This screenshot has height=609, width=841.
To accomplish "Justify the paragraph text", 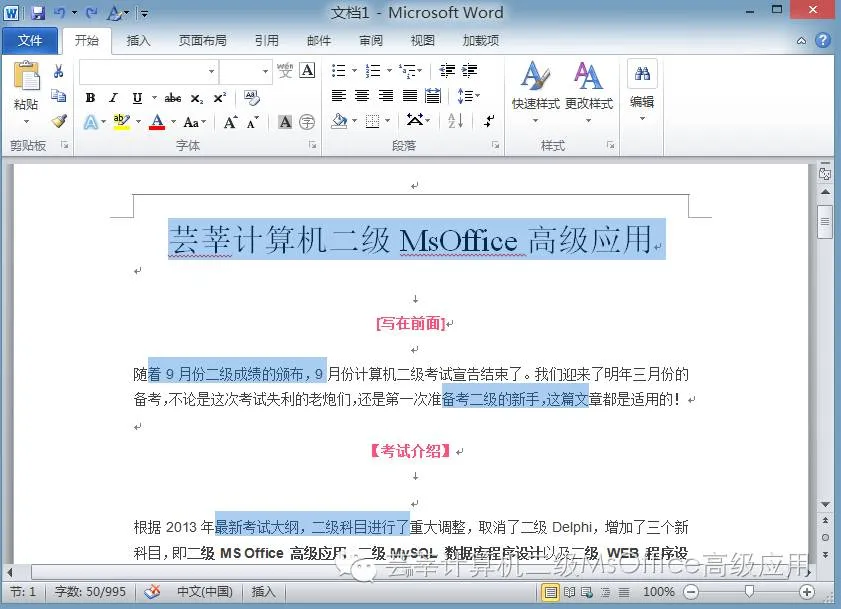I will pos(410,96).
